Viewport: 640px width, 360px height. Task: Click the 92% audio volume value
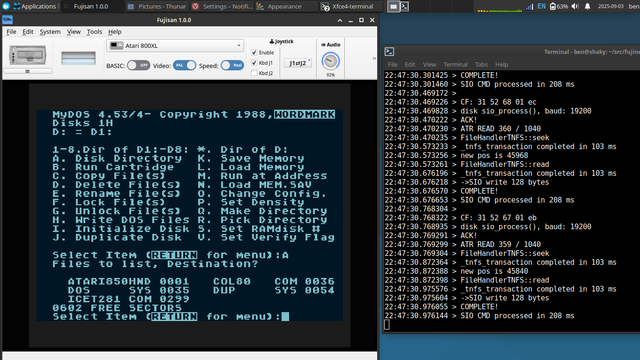[x=330, y=75]
